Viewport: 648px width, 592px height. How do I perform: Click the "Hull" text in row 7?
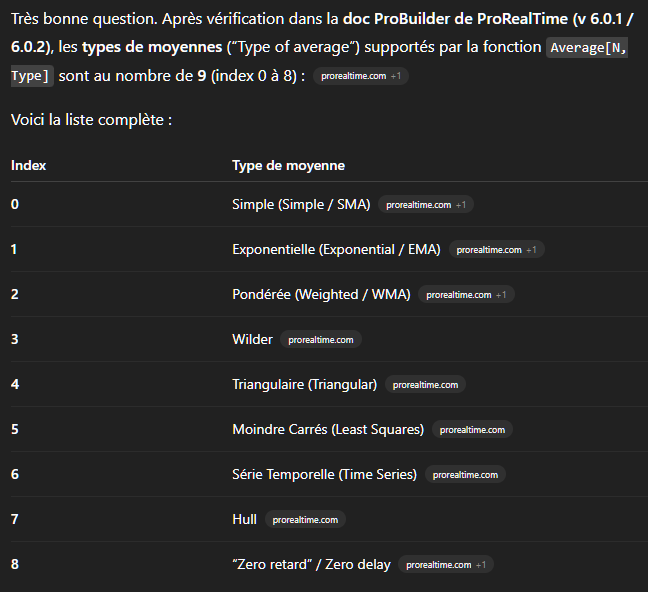pyautogui.click(x=244, y=519)
